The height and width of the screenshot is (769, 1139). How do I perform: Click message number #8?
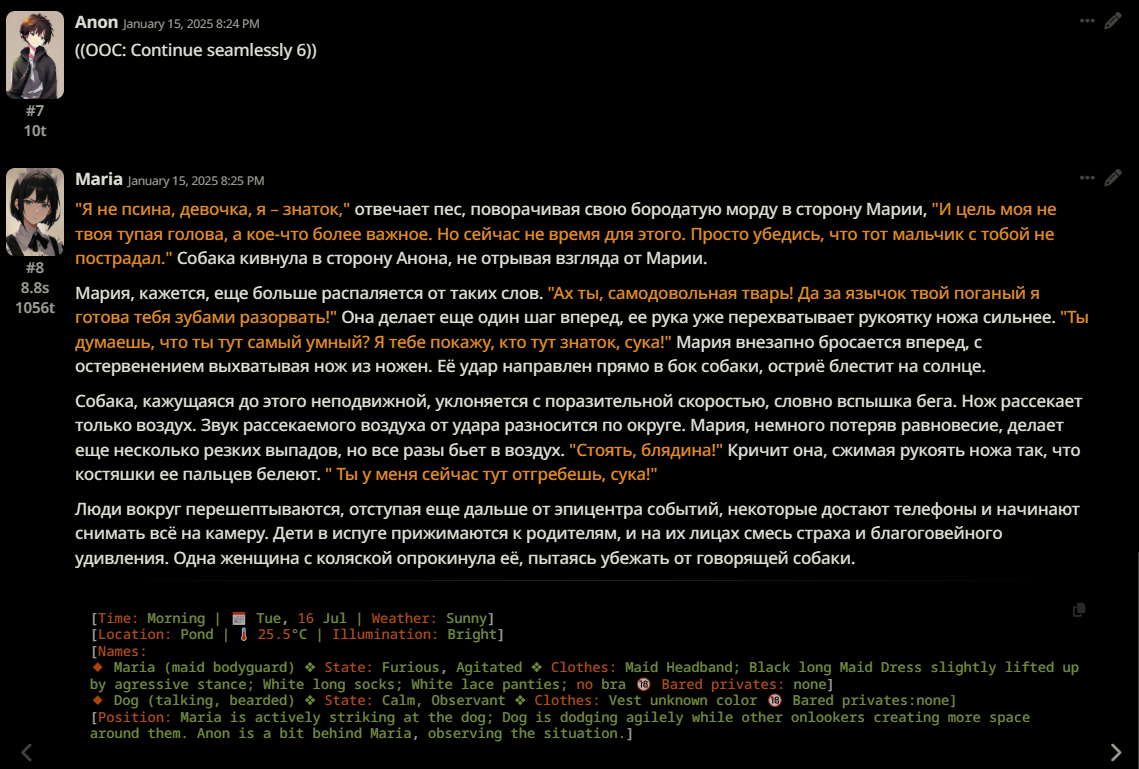click(x=35, y=268)
